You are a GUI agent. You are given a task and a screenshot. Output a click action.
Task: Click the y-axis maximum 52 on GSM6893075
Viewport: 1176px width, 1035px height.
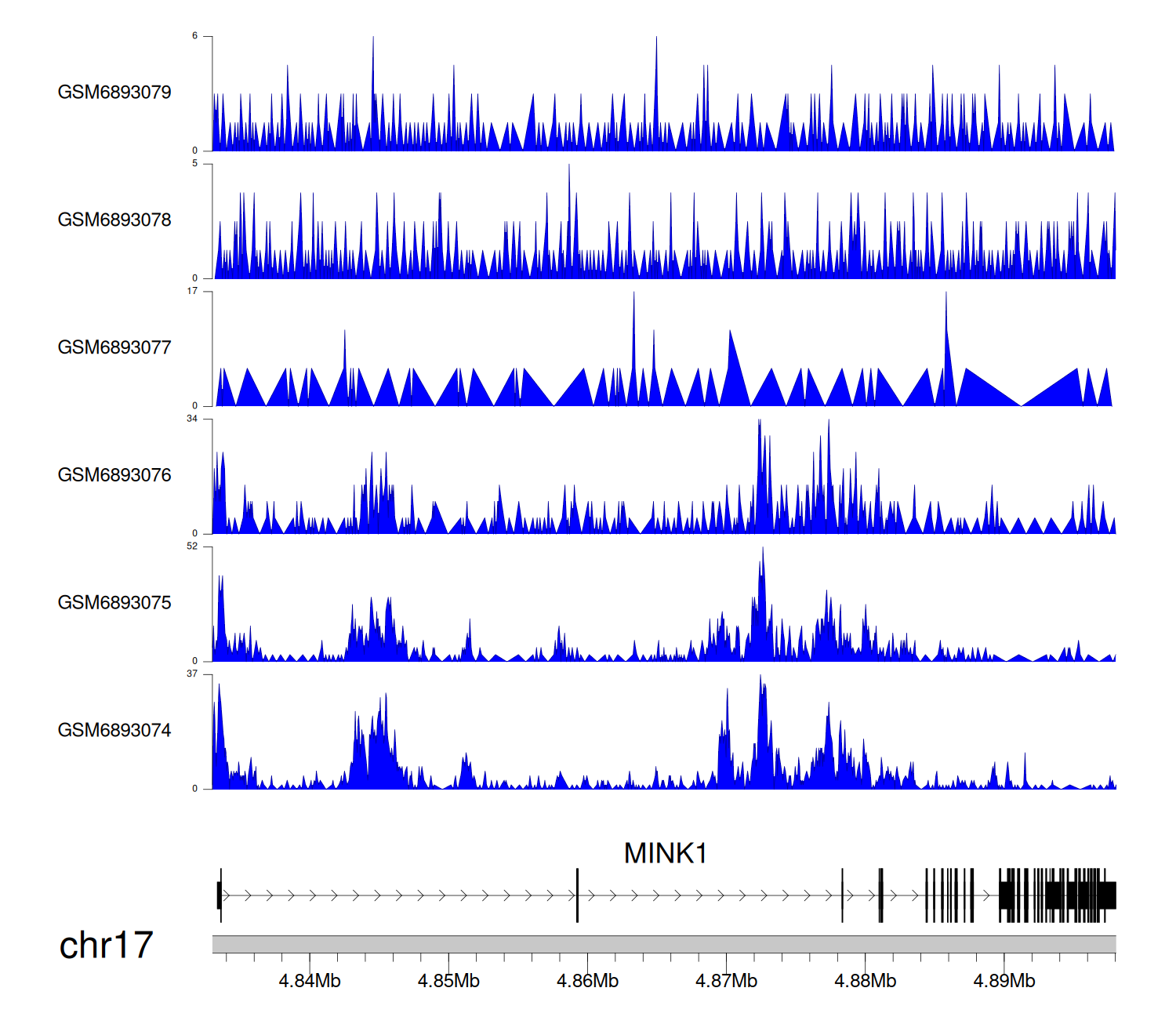coord(192,547)
